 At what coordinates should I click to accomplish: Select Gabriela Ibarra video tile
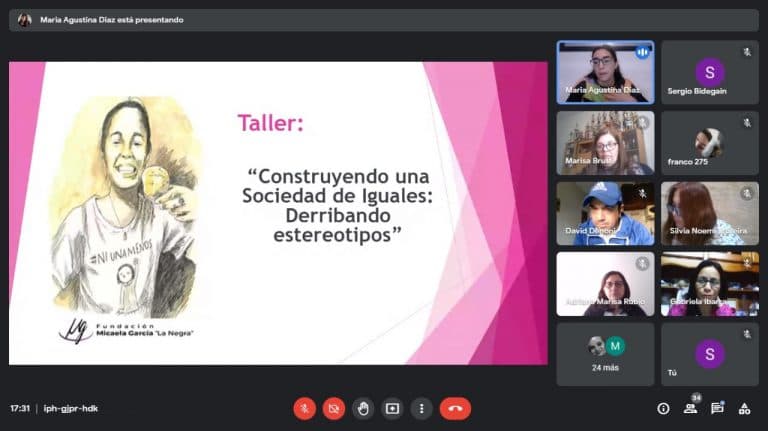coord(710,284)
